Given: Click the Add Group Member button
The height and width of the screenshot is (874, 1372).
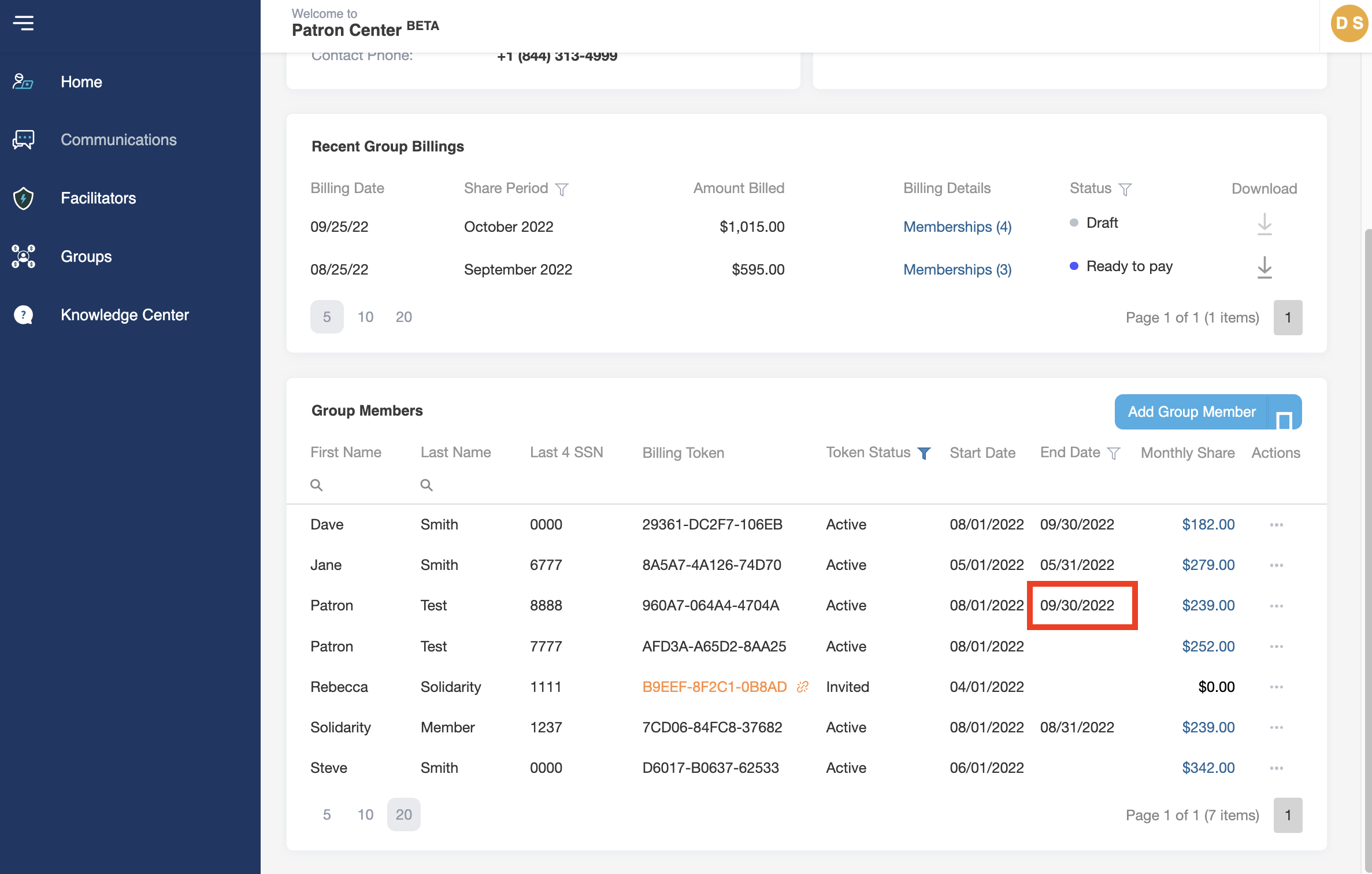Looking at the screenshot, I should pyautogui.click(x=1191, y=412).
